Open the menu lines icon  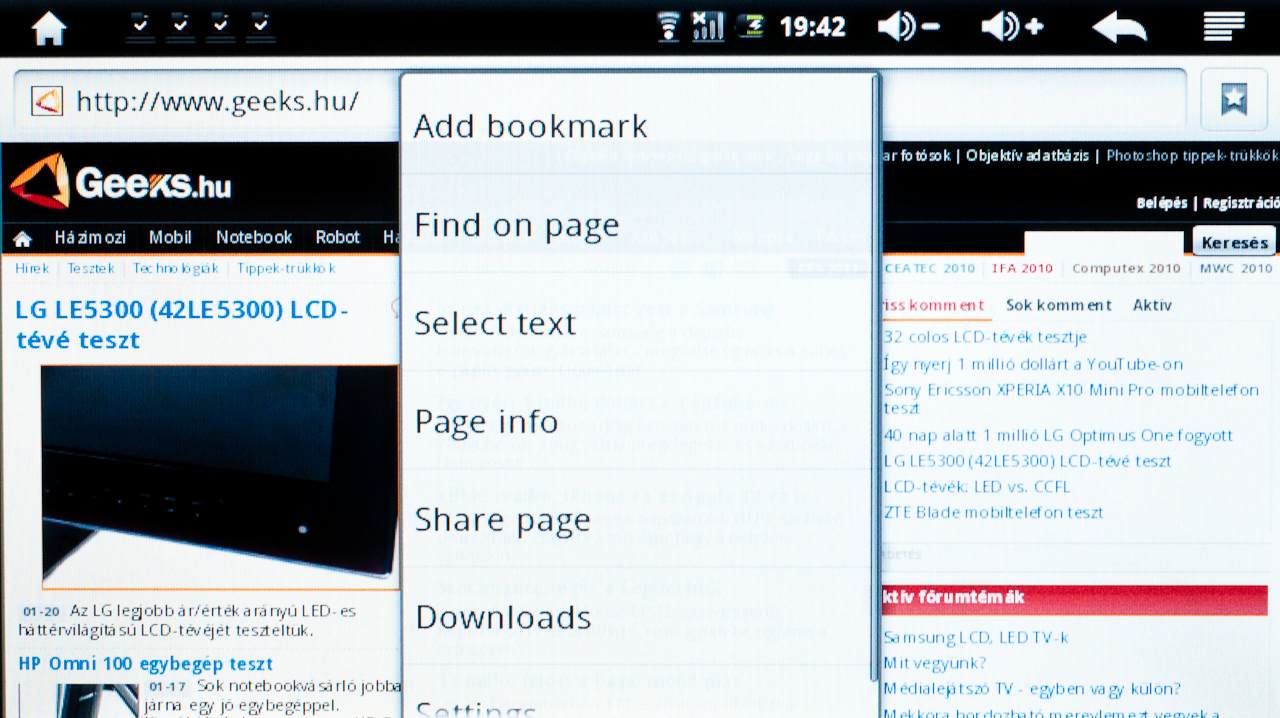pyautogui.click(x=1223, y=27)
